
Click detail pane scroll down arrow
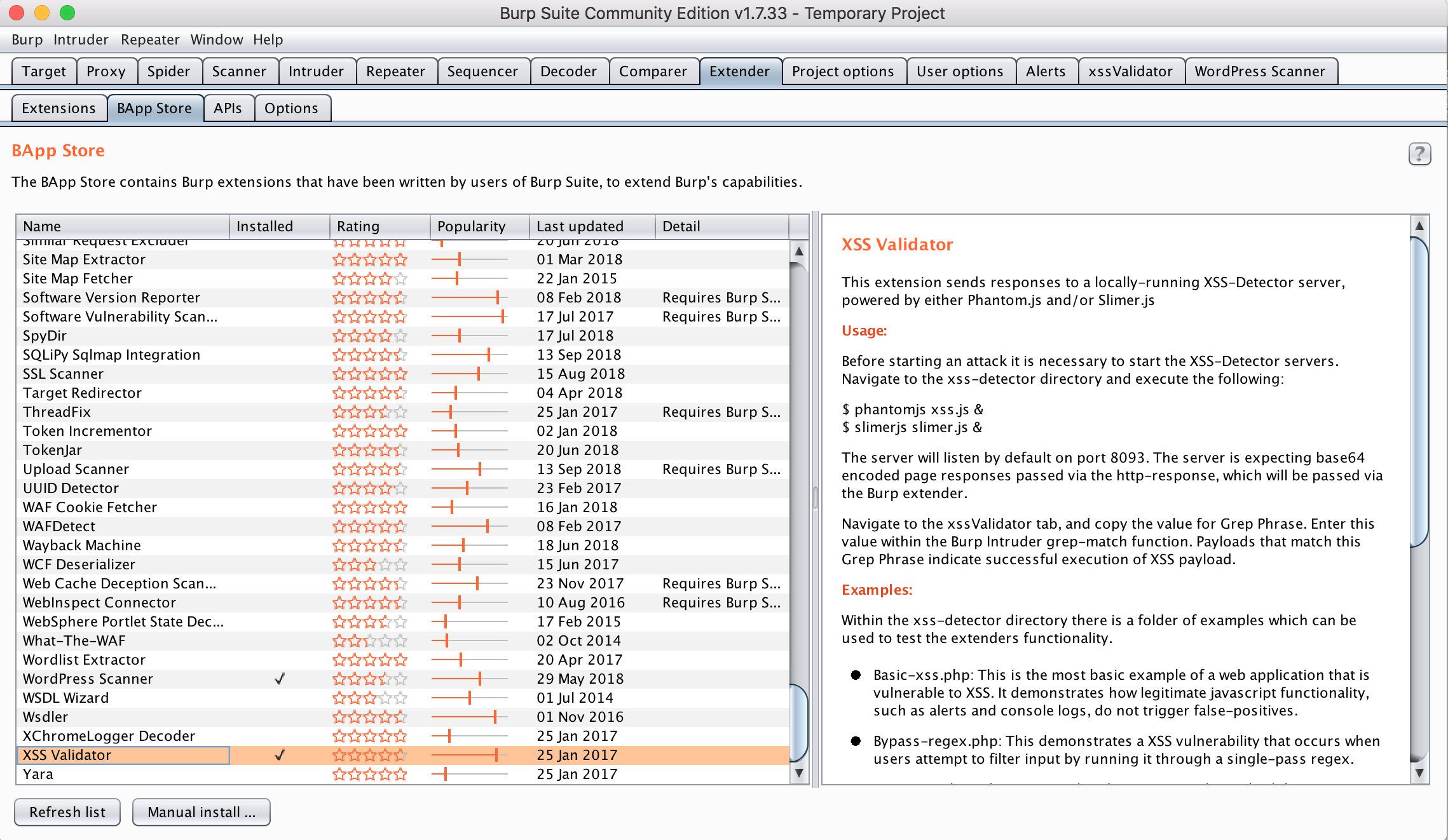tap(1419, 773)
